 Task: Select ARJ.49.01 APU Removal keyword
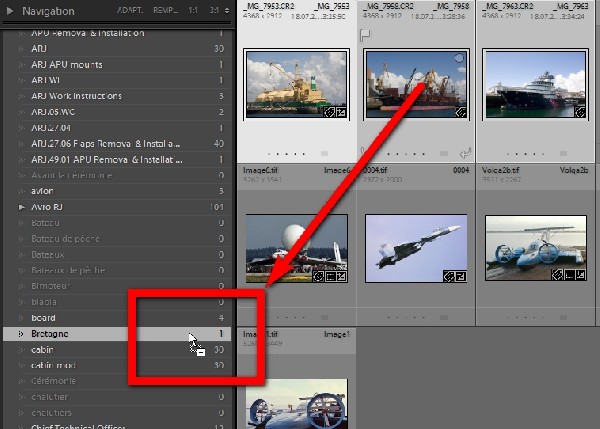(107, 160)
